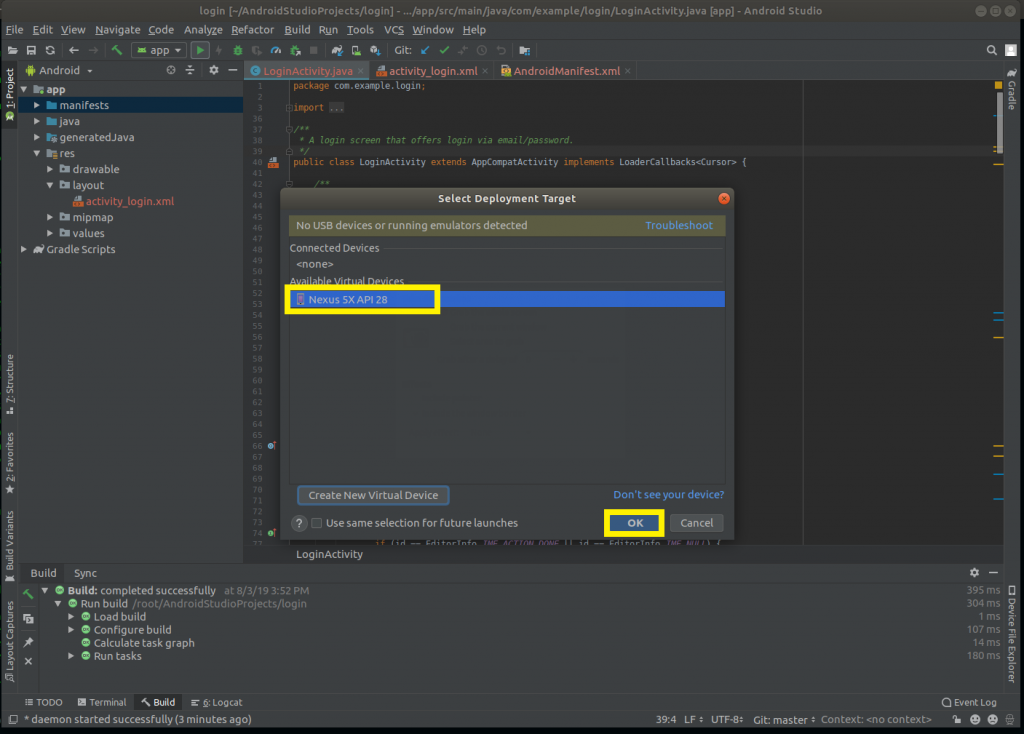Click the Make Project hammer icon in toolbar

tap(117, 50)
